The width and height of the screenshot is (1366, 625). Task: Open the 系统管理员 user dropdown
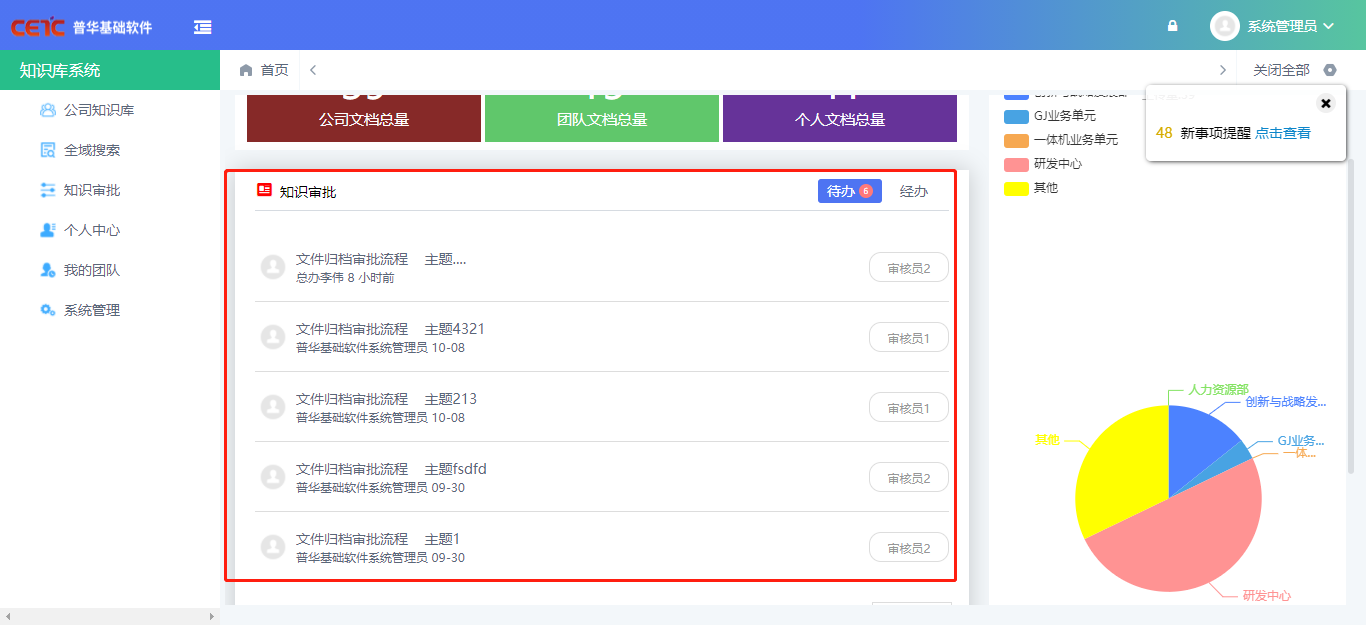pos(1273,26)
